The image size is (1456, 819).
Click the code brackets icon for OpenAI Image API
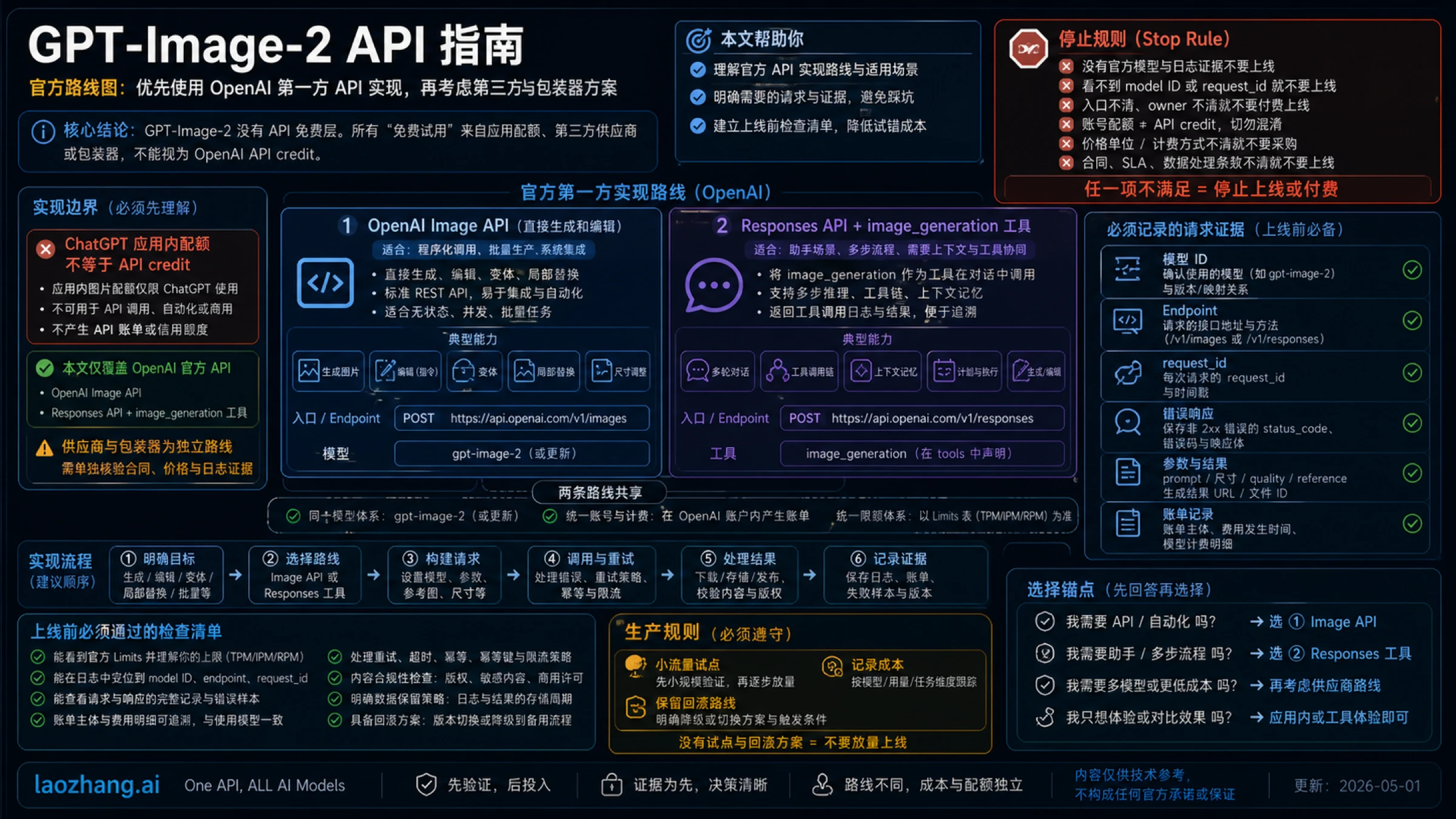(325, 283)
